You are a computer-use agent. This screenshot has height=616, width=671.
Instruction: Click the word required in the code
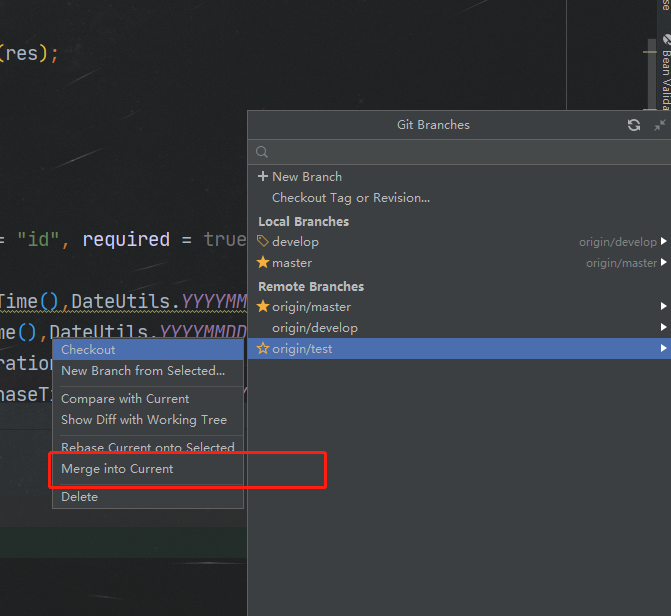coord(126,239)
